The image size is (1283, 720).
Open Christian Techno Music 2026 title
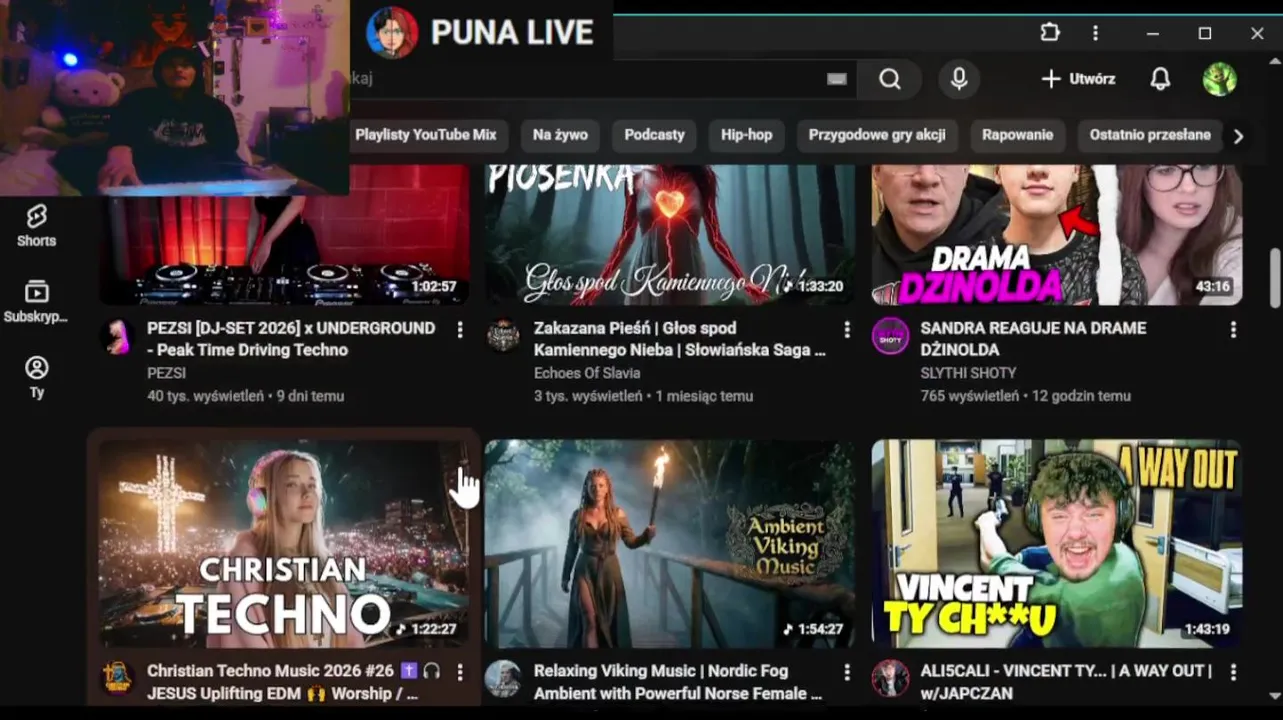[x=295, y=681]
